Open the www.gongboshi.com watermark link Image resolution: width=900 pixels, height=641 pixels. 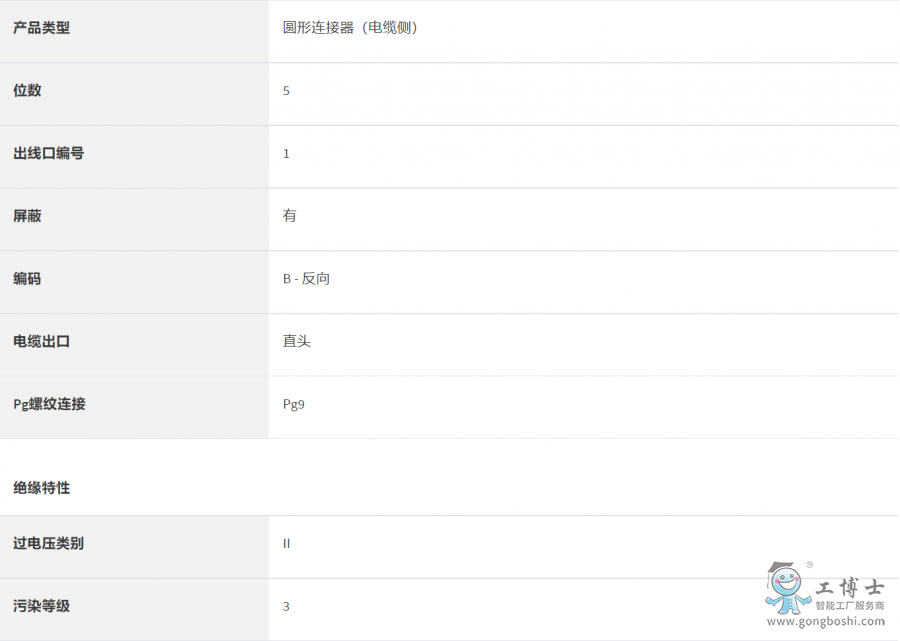click(824, 622)
